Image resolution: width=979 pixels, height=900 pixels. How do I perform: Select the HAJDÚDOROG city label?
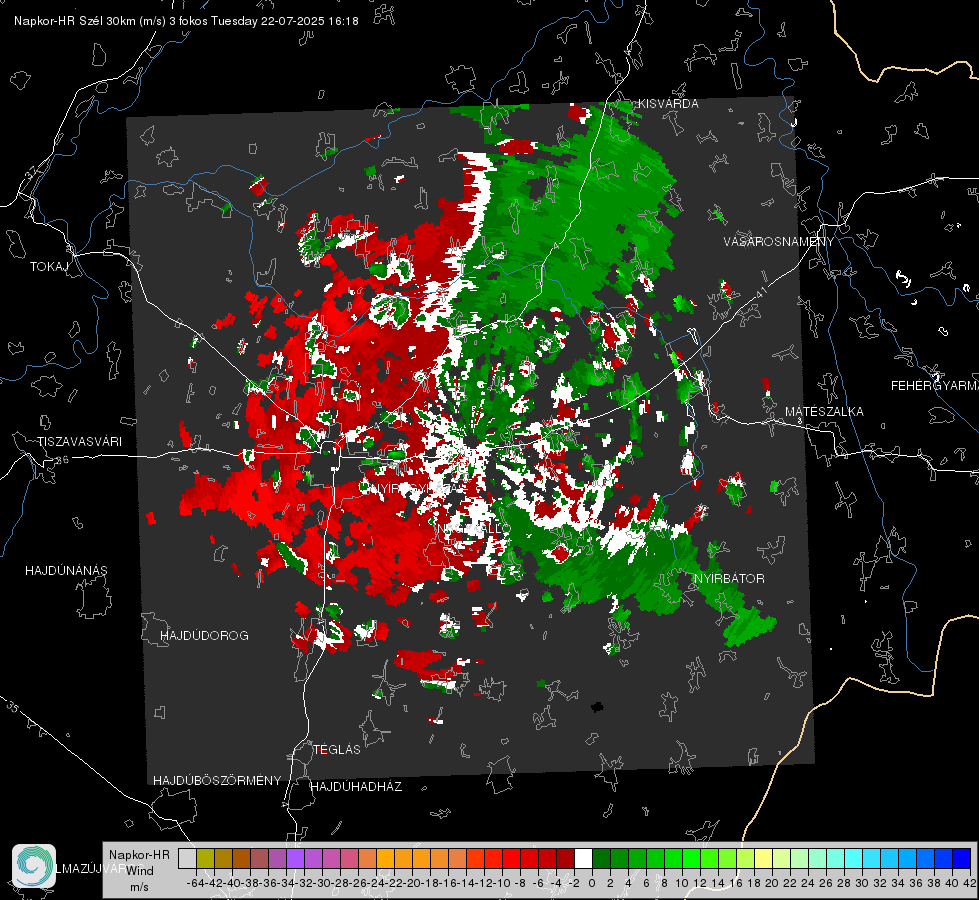[204, 635]
